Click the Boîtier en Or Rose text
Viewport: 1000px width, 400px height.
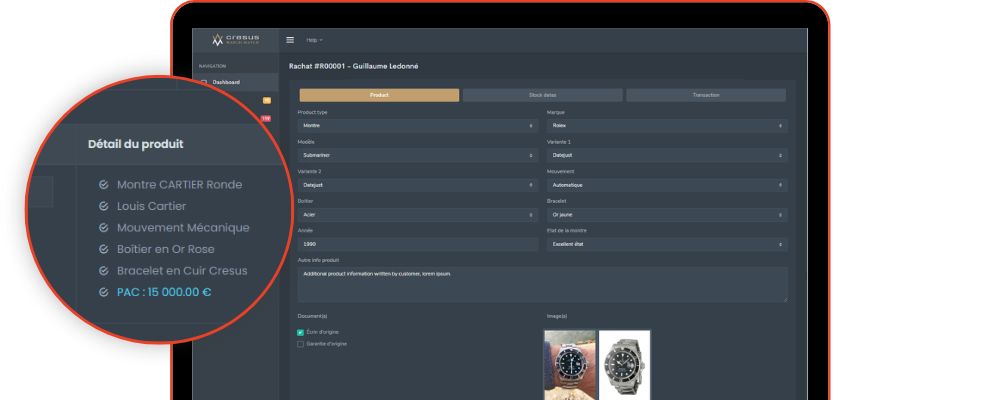[x=166, y=249]
